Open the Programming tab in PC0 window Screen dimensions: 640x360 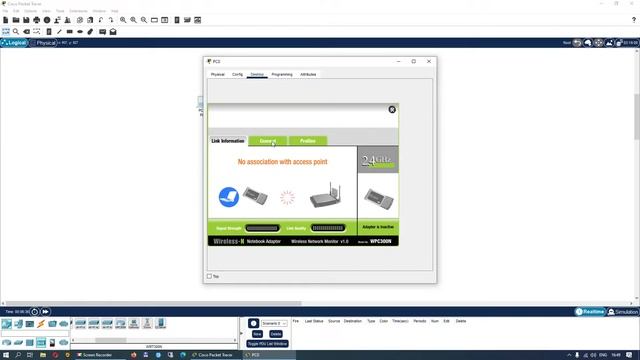(x=282, y=74)
